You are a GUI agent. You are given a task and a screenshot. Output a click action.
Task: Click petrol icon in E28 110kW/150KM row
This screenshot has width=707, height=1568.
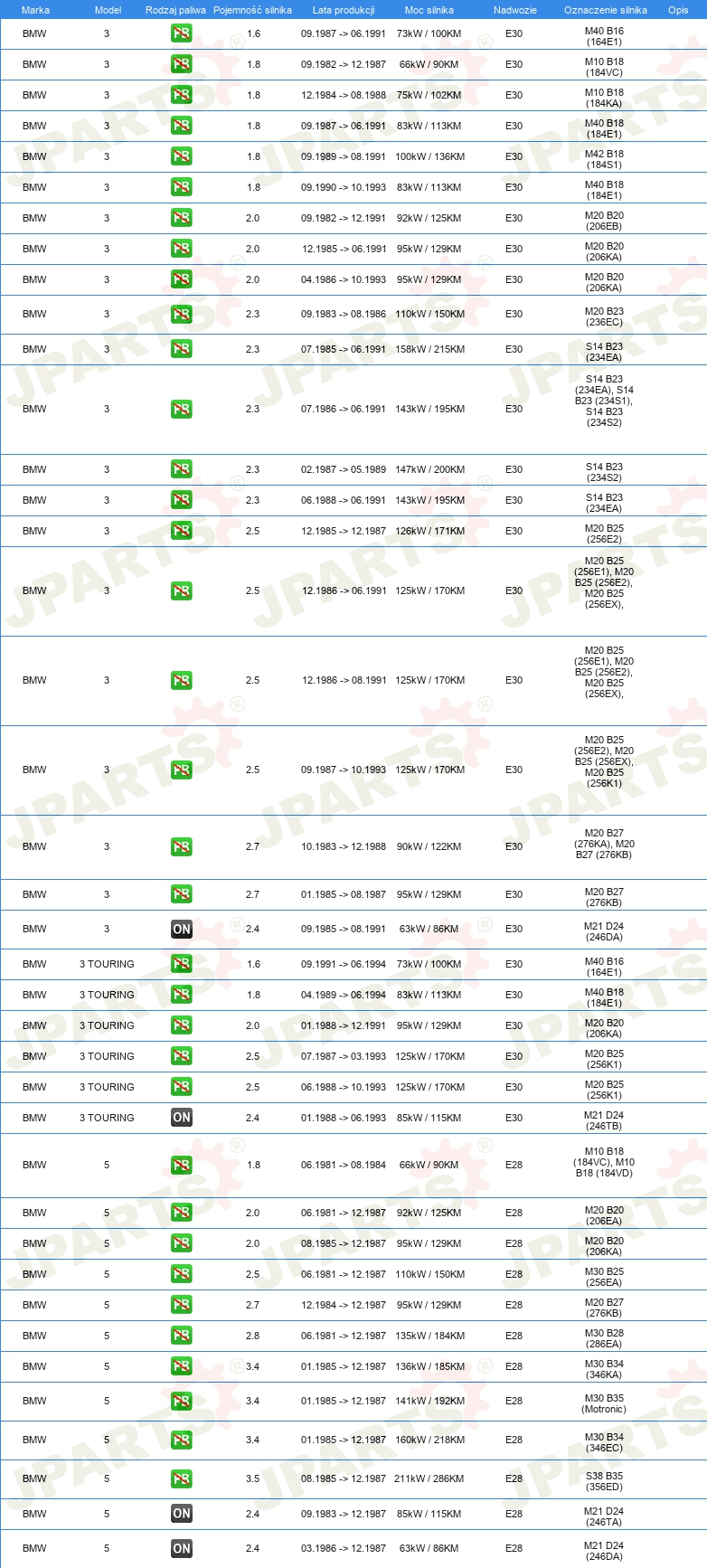(x=182, y=1274)
